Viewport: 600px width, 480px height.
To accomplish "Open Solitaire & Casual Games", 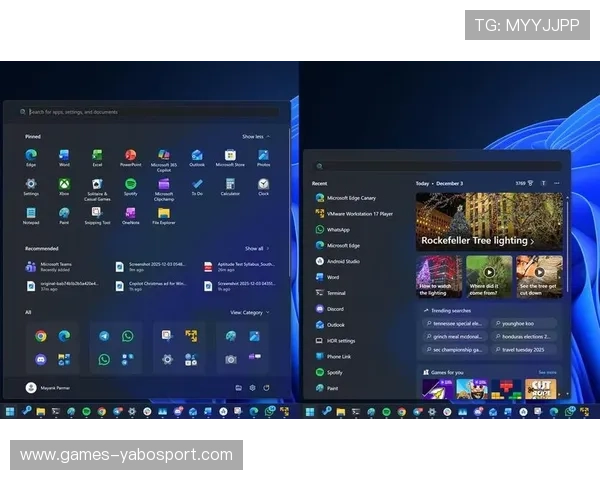I will (97, 189).
